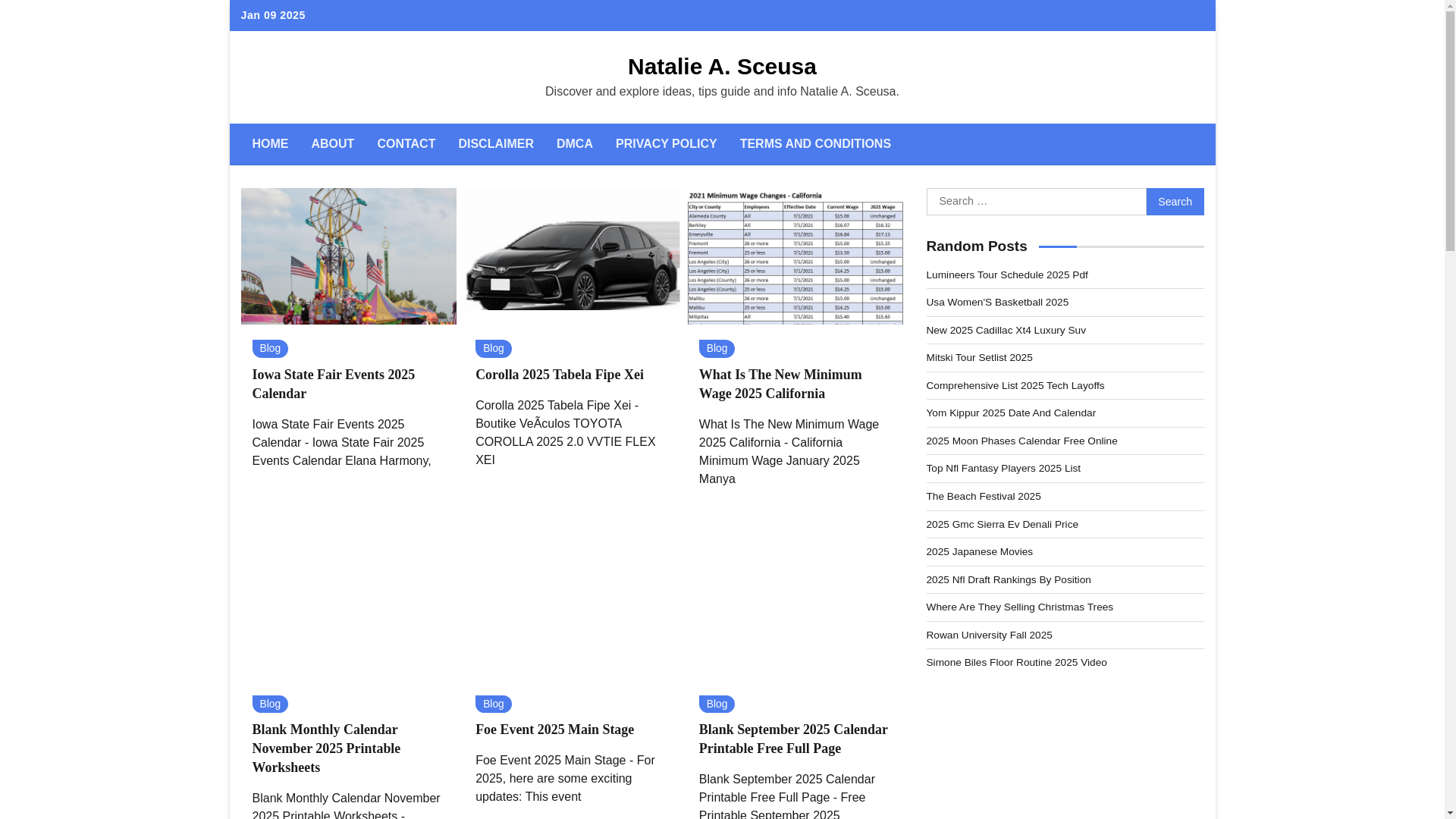The width and height of the screenshot is (1456, 819).
Task: Open Iowa State Fair Events 2025 Calendar post
Action: pos(333,384)
